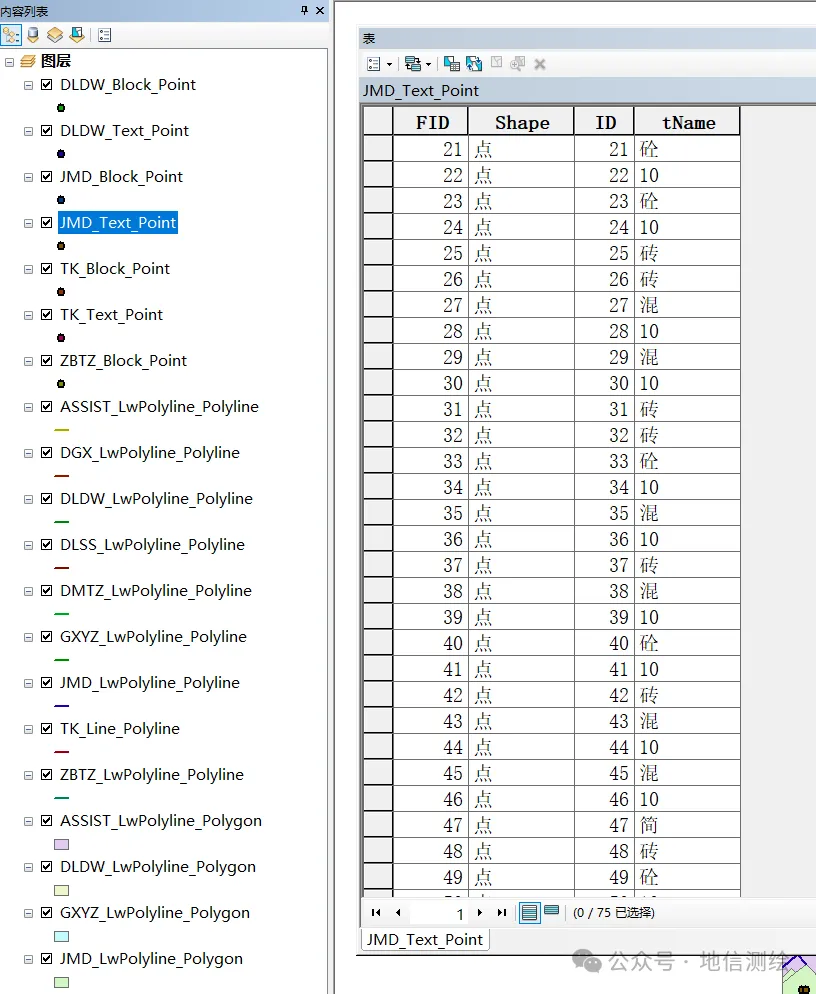
Task: Uncheck DLDW_Text_Point layer visibility
Action: pos(46,131)
